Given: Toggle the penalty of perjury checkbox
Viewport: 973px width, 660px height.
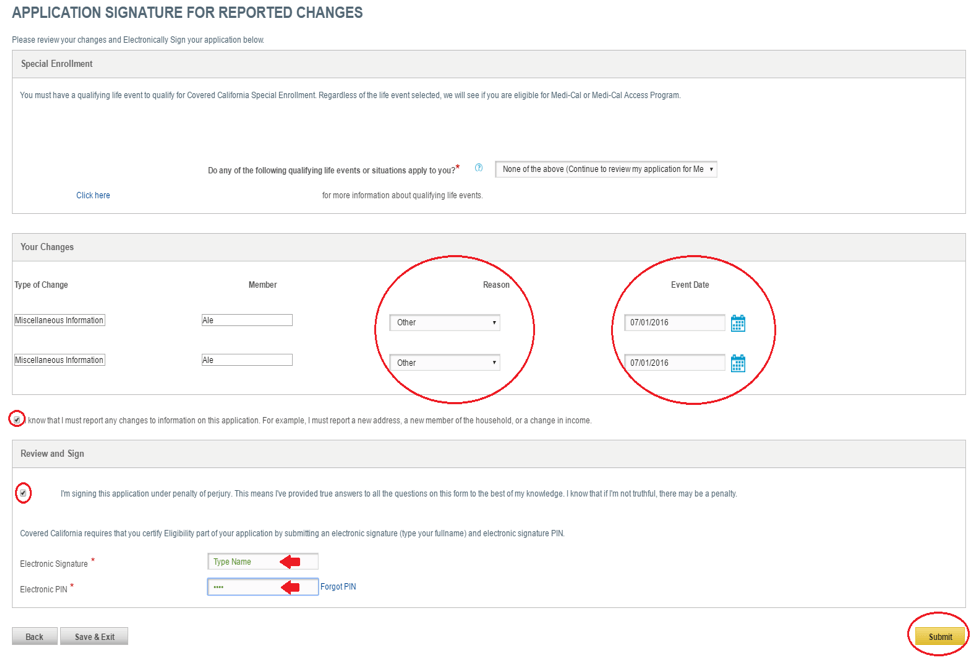Looking at the screenshot, I should [23, 493].
